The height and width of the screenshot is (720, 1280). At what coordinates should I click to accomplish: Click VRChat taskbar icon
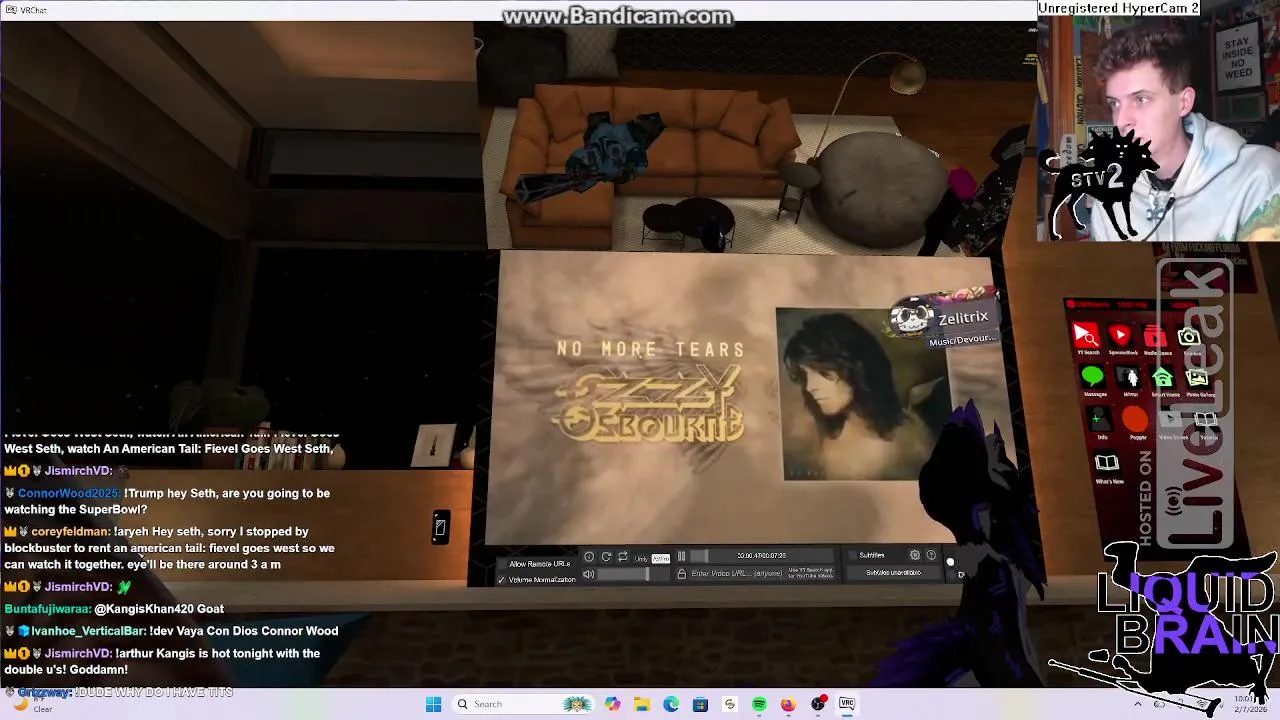[847, 704]
